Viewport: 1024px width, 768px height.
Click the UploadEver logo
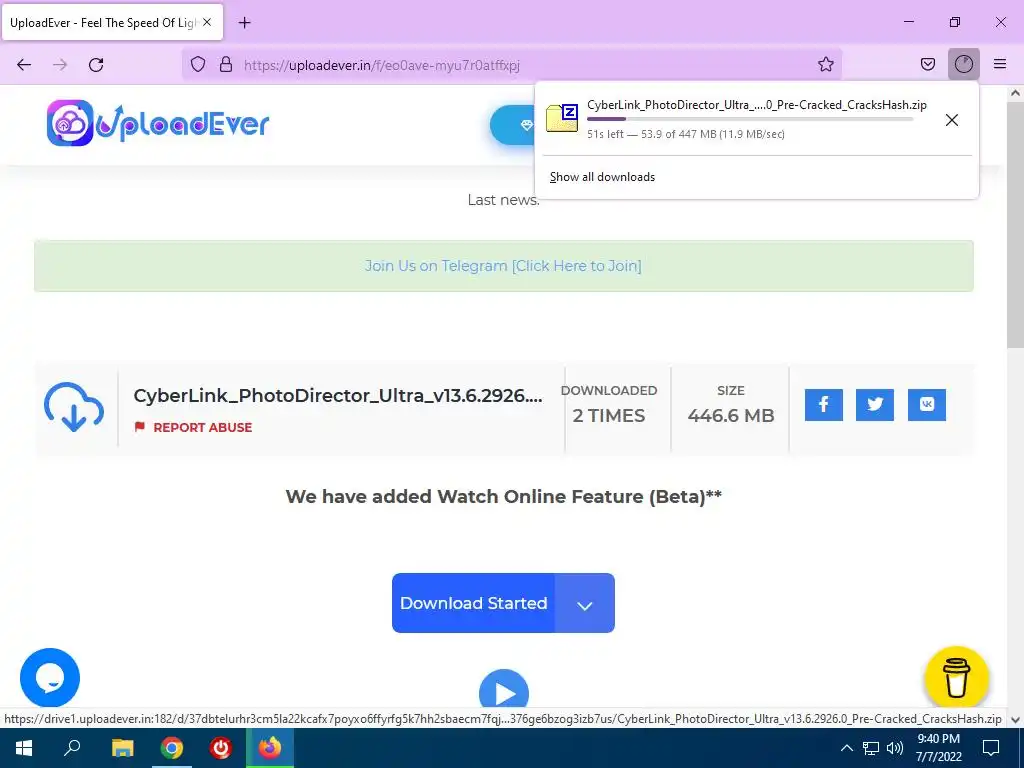158,123
